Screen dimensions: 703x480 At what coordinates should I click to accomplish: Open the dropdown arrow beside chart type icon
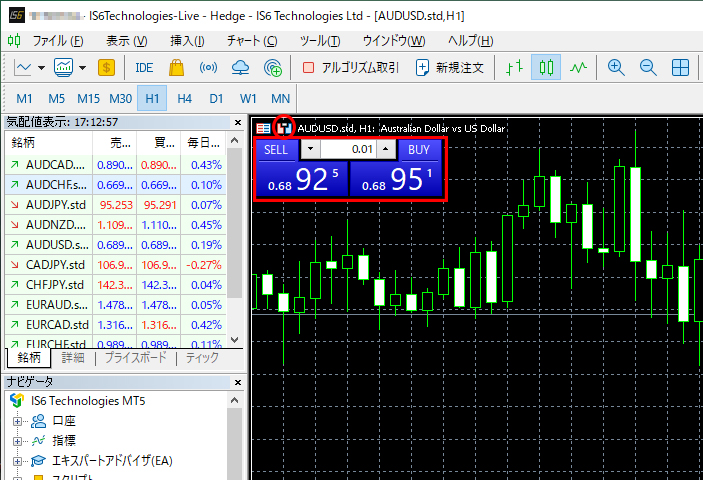(41, 68)
